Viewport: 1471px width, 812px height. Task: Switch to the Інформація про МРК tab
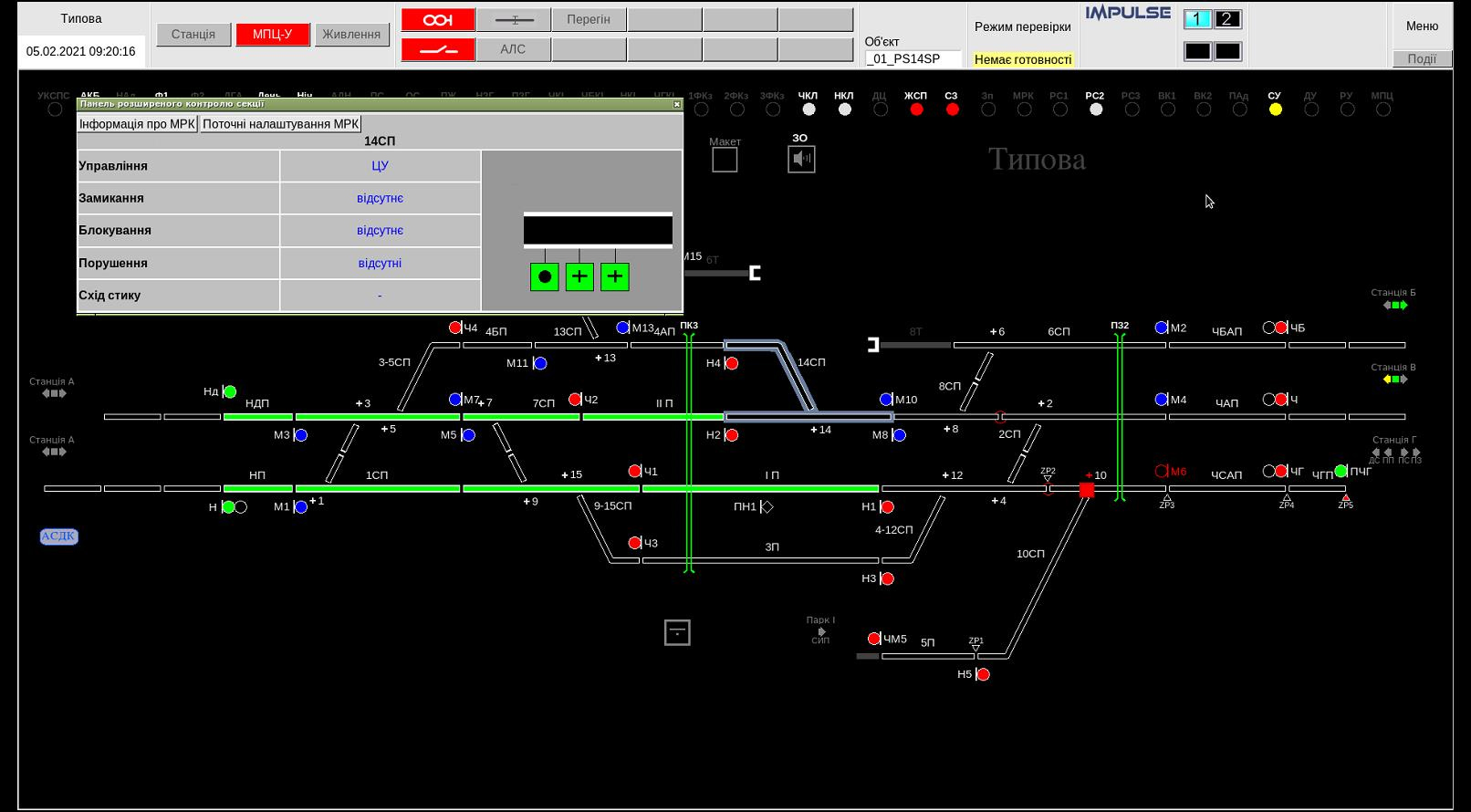click(x=137, y=124)
